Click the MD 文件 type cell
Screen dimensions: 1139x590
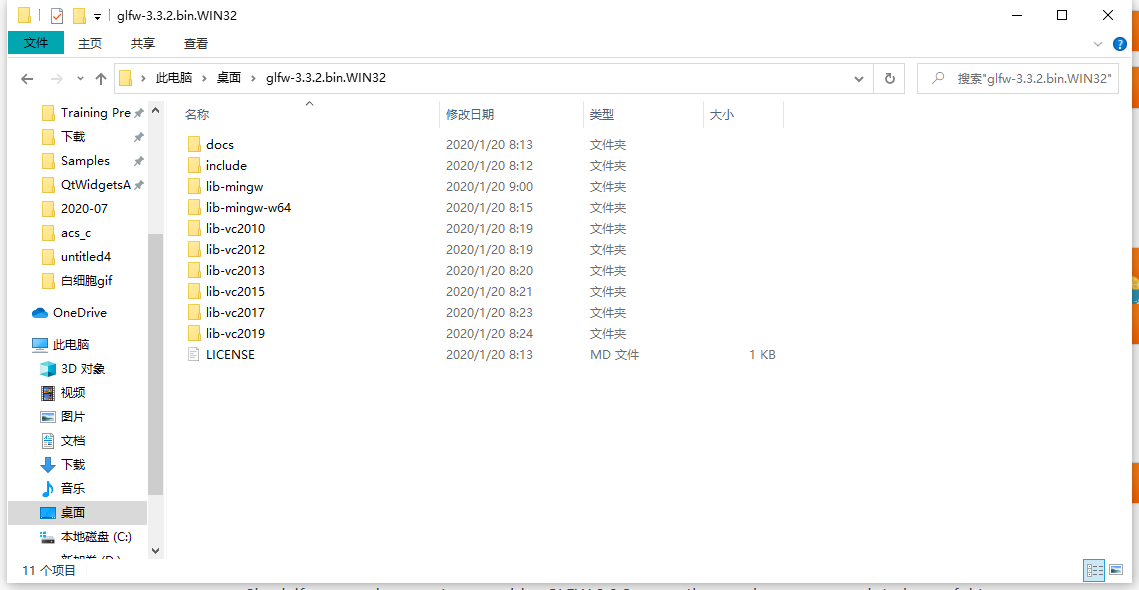tap(615, 355)
